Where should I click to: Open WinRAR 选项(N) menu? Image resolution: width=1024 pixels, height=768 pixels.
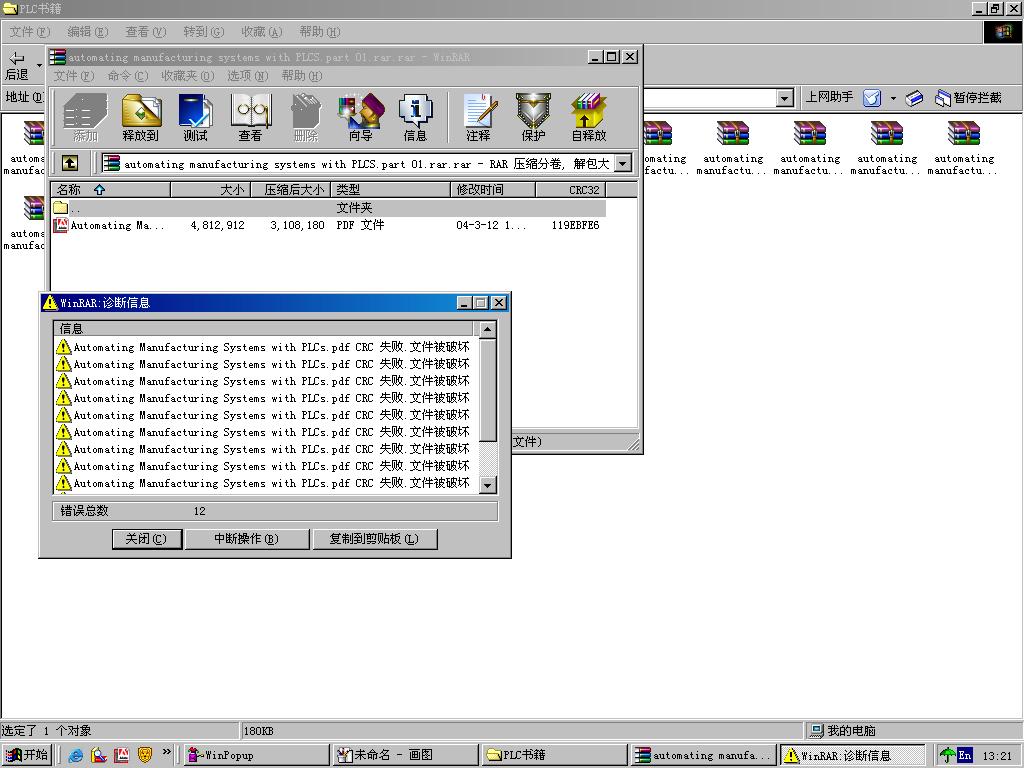pyautogui.click(x=248, y=76)
